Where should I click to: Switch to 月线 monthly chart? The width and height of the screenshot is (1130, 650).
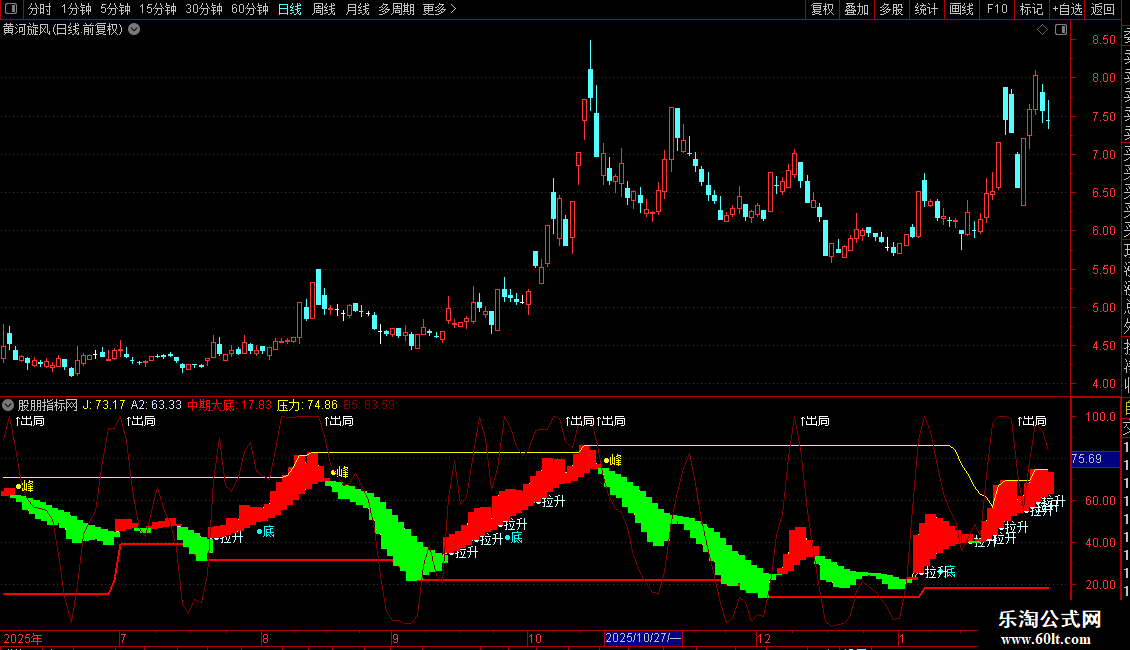click(x=357, y=9)
